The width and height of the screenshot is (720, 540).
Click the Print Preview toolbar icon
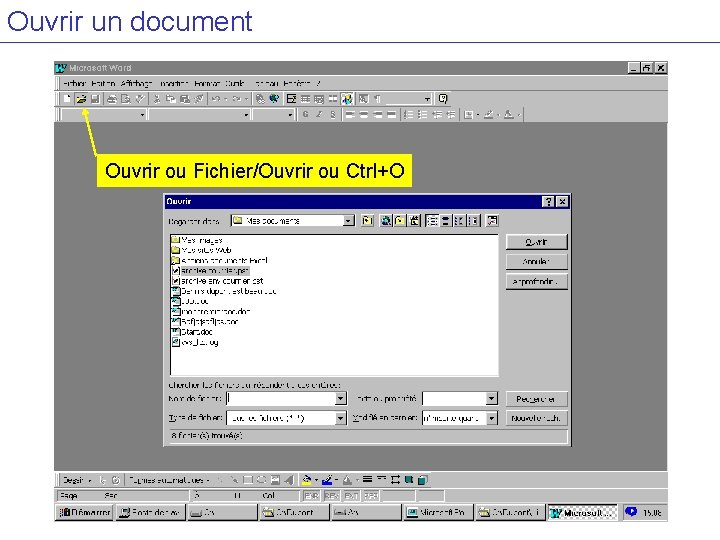click(x=125, y=99)
